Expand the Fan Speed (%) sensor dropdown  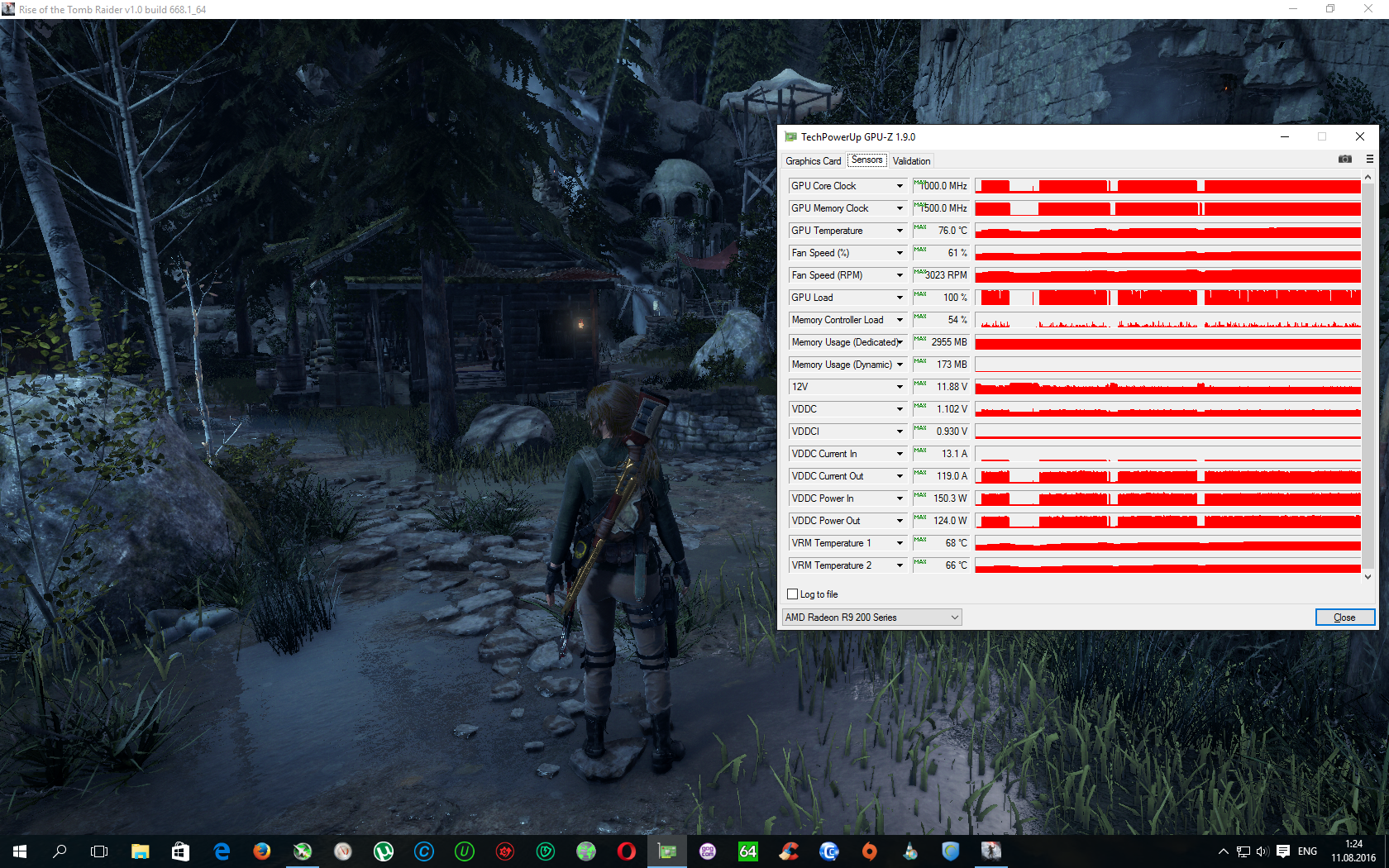pyautogui.click(x=900, y=253)
